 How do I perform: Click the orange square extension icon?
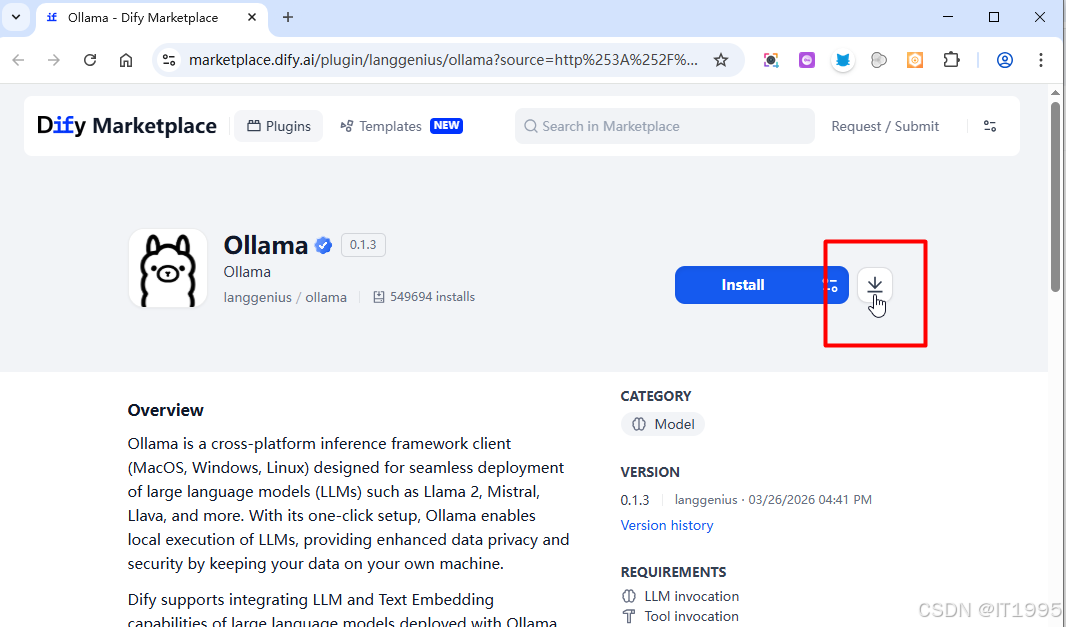(915, 60)
